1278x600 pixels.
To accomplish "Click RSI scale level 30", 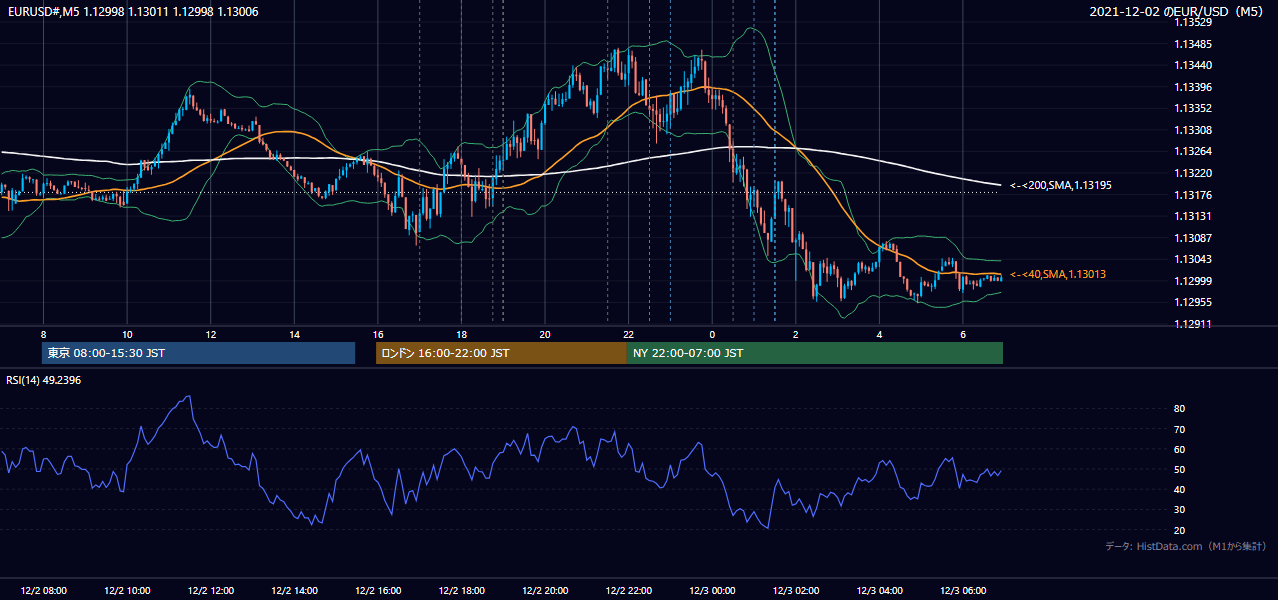I will [x=1180, y=510].
